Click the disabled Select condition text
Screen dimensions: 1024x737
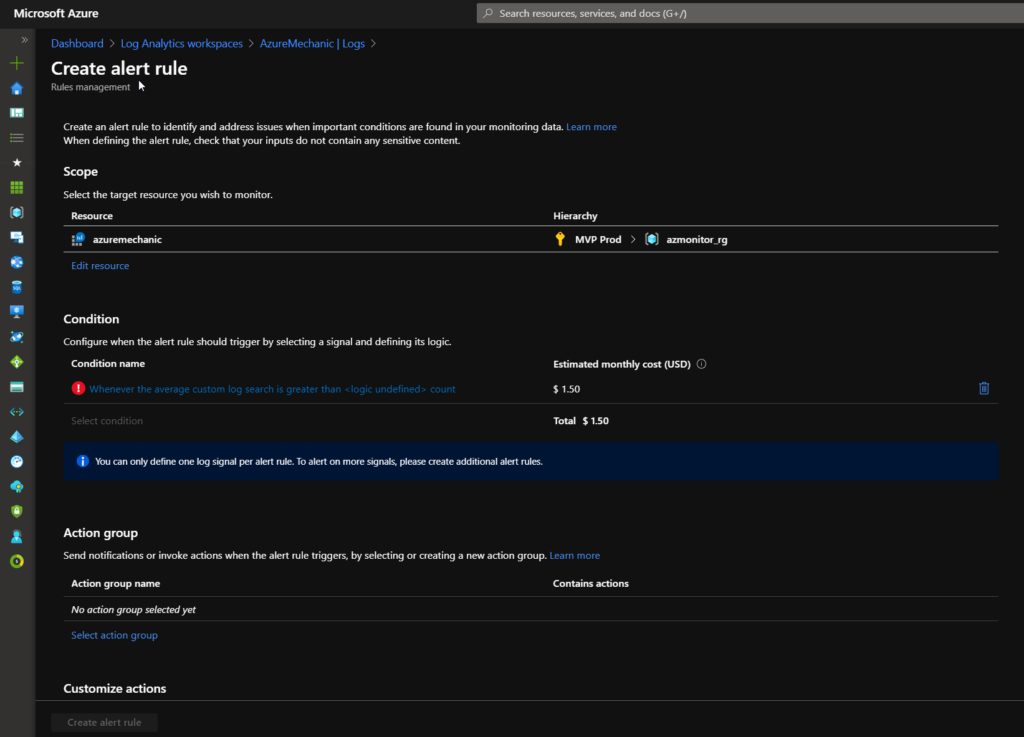pos(107,421)
